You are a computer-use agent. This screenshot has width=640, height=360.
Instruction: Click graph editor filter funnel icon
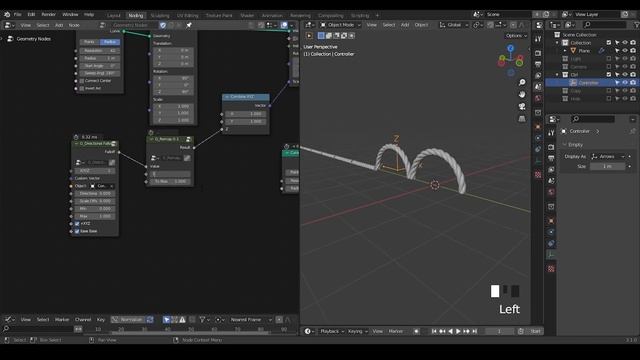pyautogui.click(x=203, y=320)
